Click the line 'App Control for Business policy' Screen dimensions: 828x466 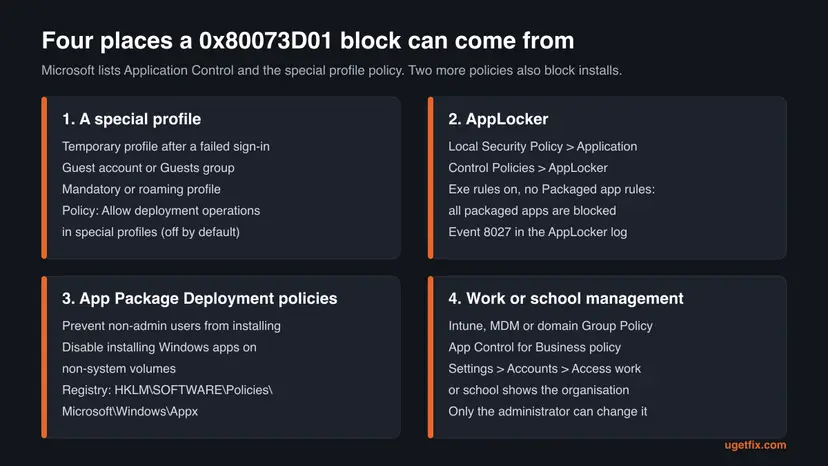[x=535, y=347]
